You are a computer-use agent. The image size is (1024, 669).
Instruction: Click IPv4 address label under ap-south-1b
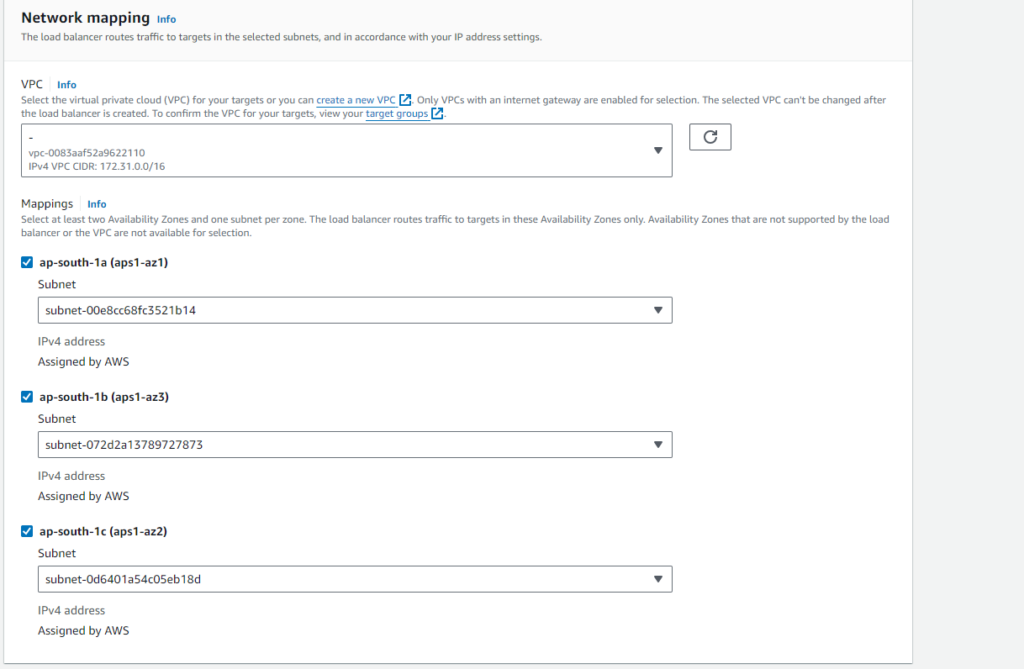[x=71, y=476]
